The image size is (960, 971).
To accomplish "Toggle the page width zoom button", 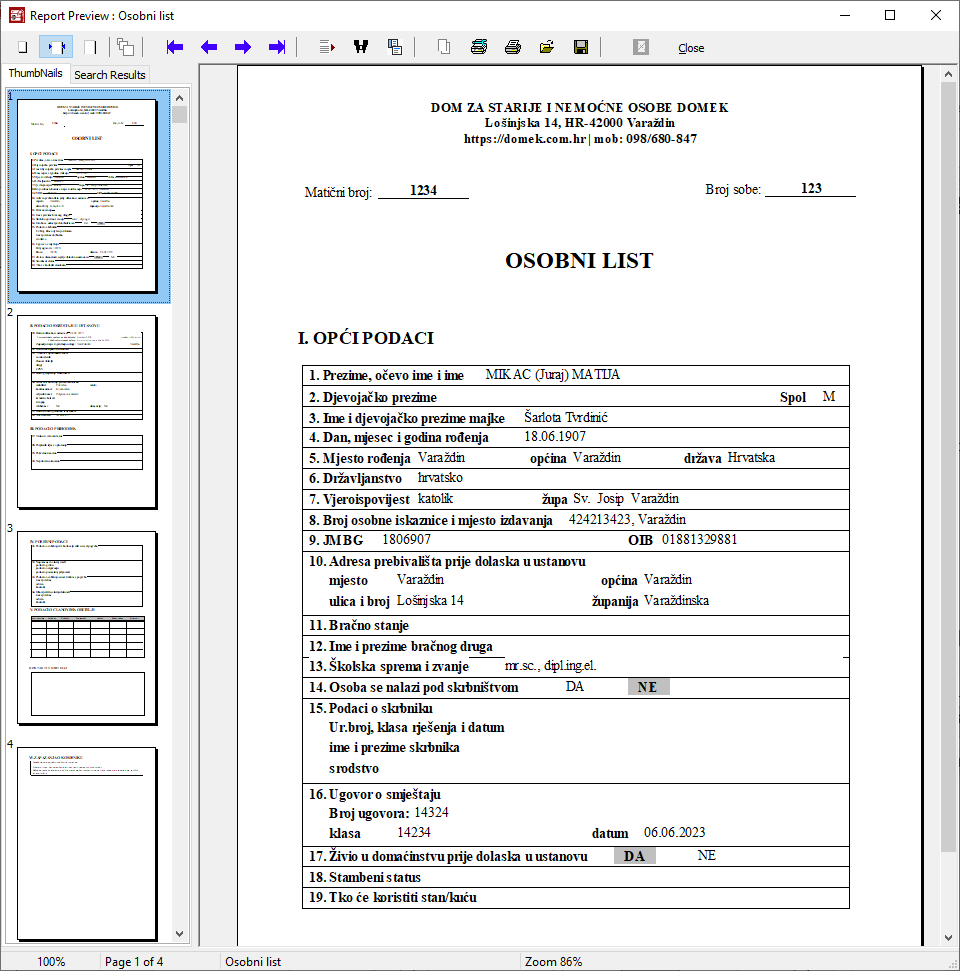I will [56, 47].
